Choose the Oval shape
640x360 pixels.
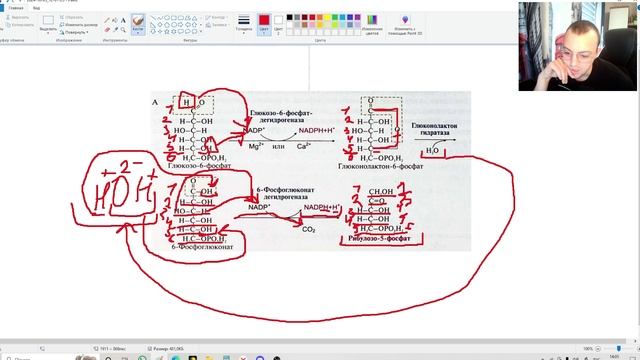tap(167, 18)
